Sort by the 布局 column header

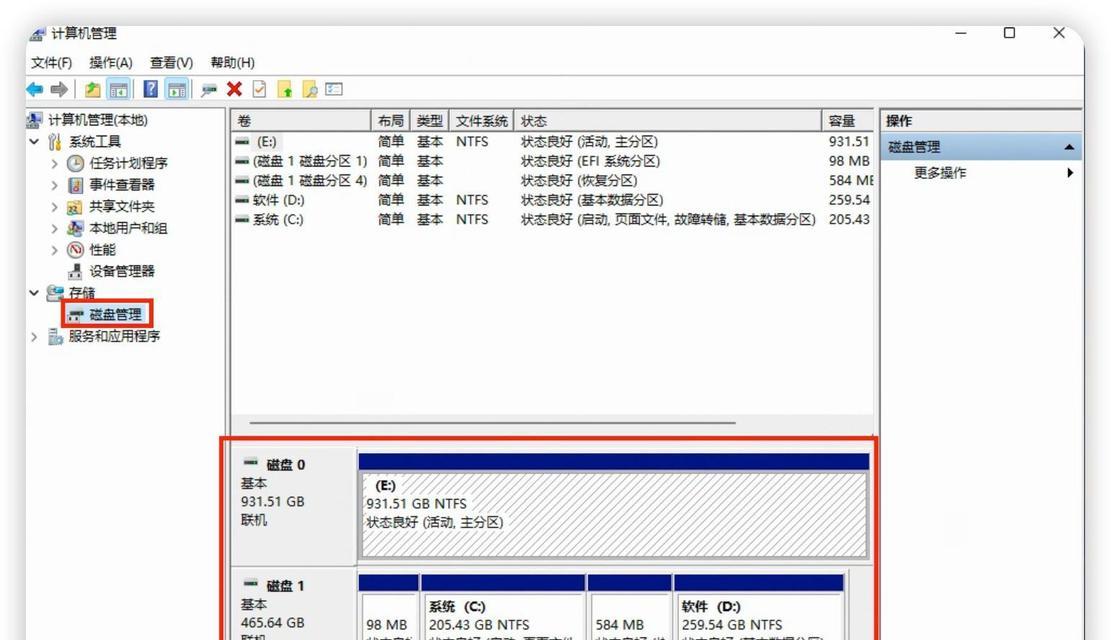pos(390,120)
